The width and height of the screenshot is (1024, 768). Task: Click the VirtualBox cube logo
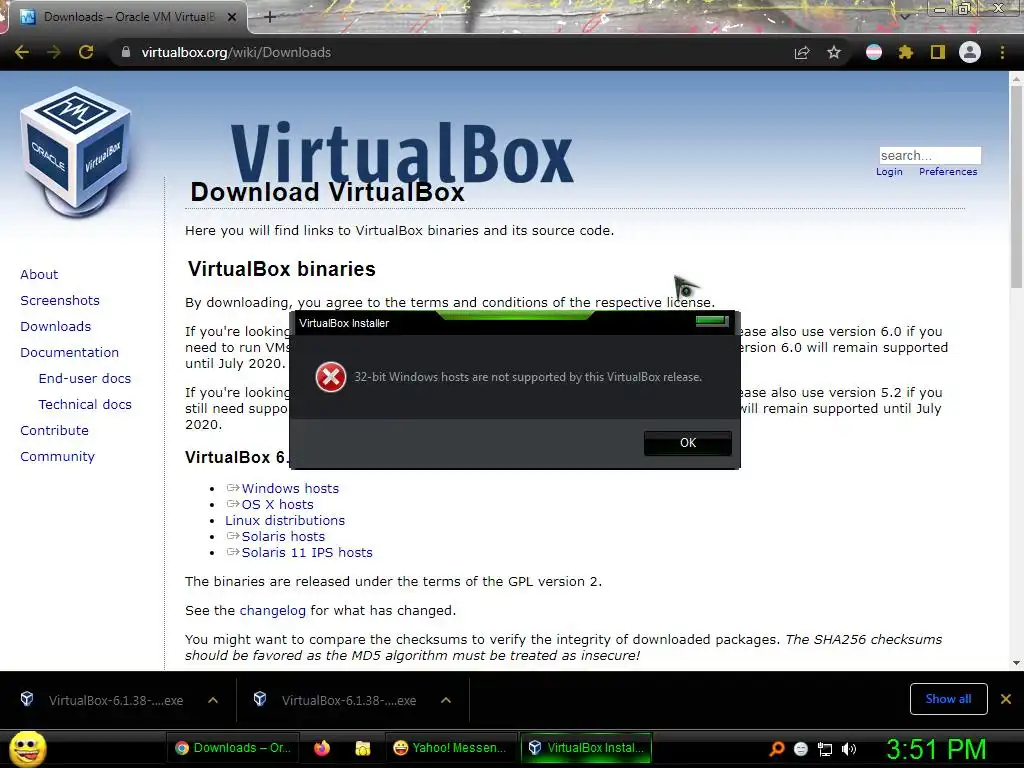[76, 153]
